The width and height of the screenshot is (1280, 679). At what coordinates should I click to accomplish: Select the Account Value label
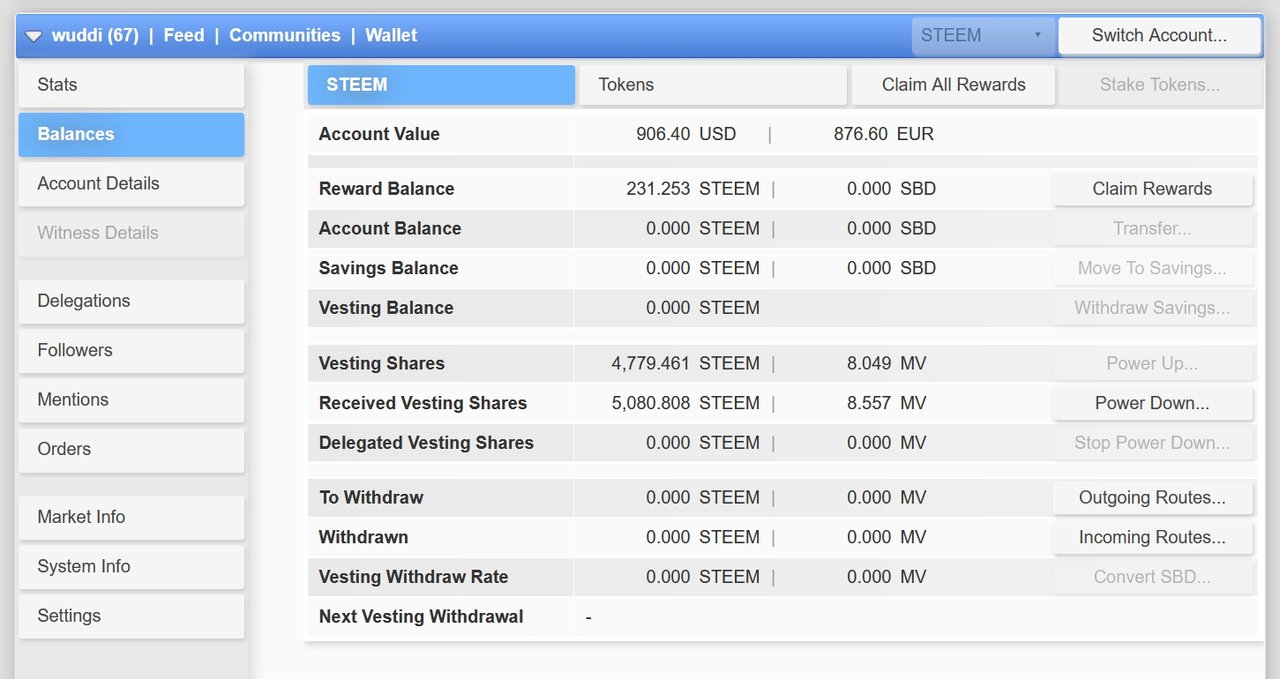pyautogui.click(x=379, y=134)
